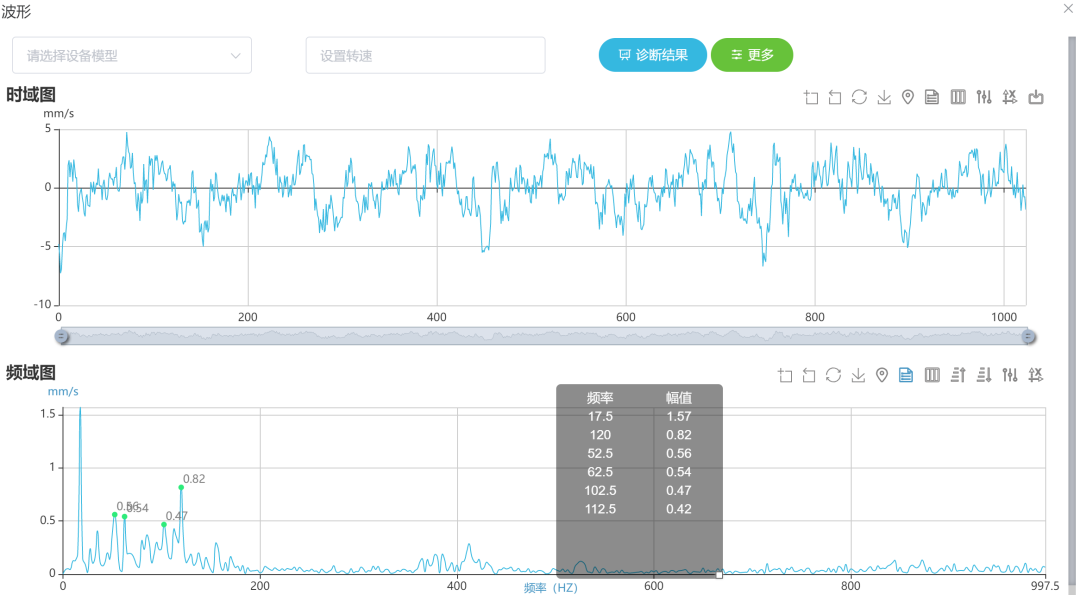Click sort ascending icon in frequency-domain toolbar
Viewport: 1080px width, 595px height.
[x=958, y=375]
